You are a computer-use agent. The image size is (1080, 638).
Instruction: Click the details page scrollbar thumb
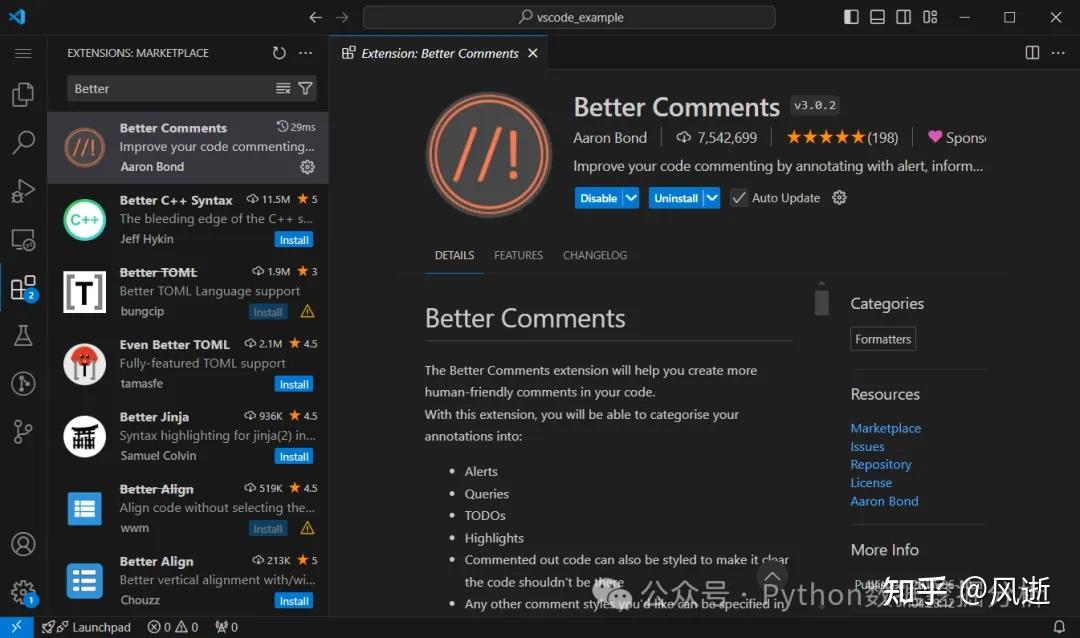(821, 302)
